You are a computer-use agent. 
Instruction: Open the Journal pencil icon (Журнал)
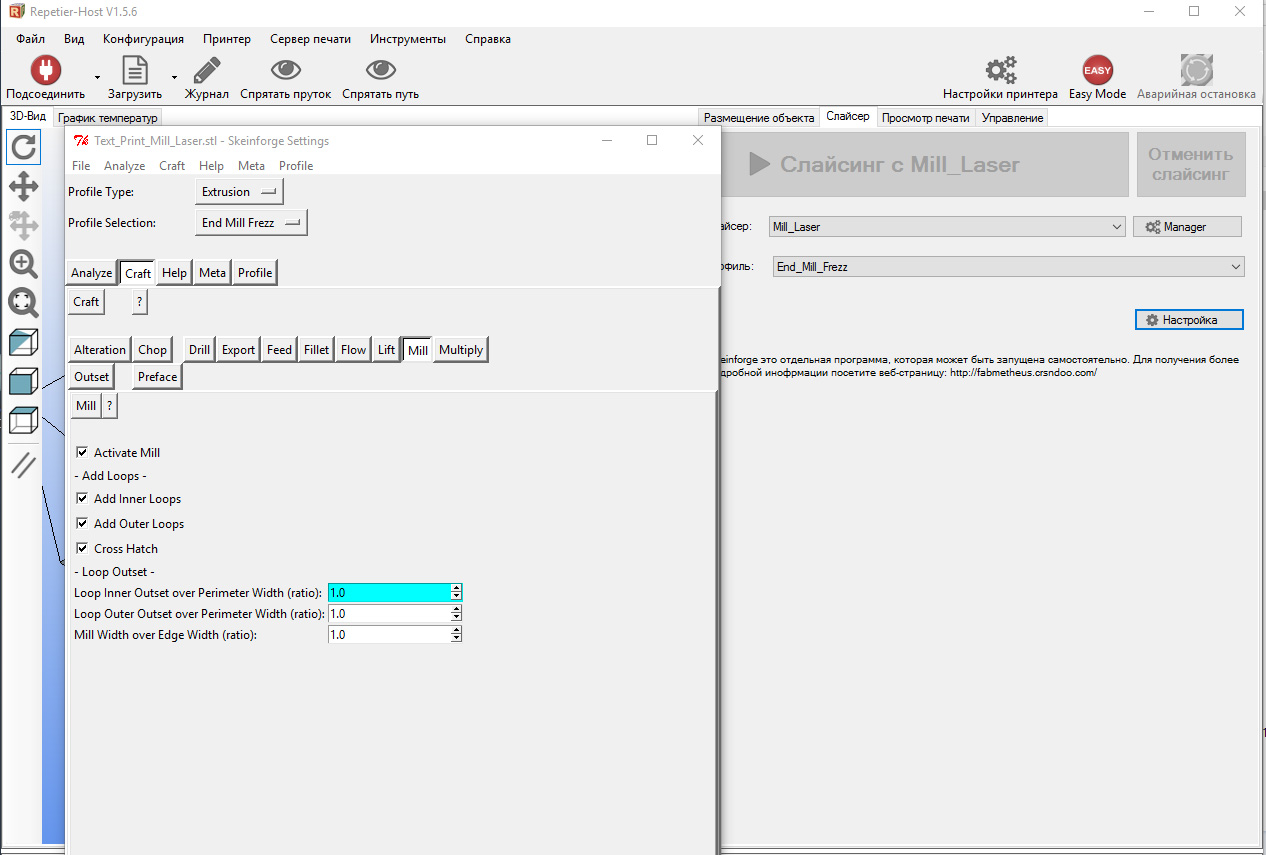[x=207, y=70]
